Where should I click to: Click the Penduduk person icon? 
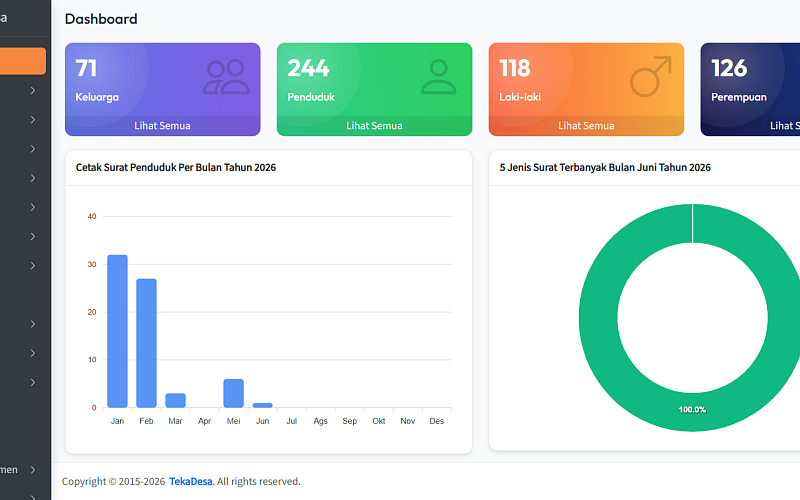click(x=438, y=77)
